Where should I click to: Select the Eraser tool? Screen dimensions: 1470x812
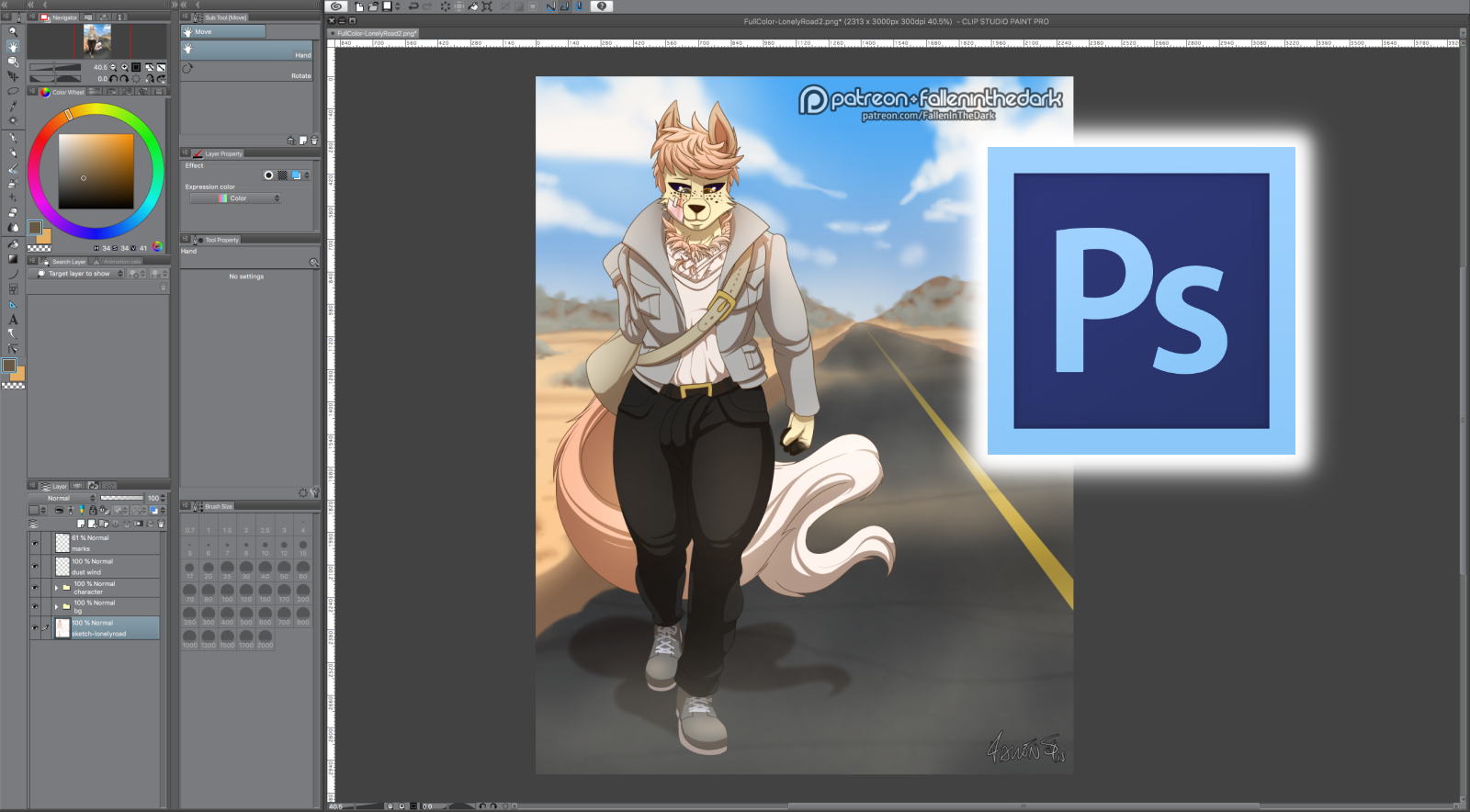tap(13, 213)
